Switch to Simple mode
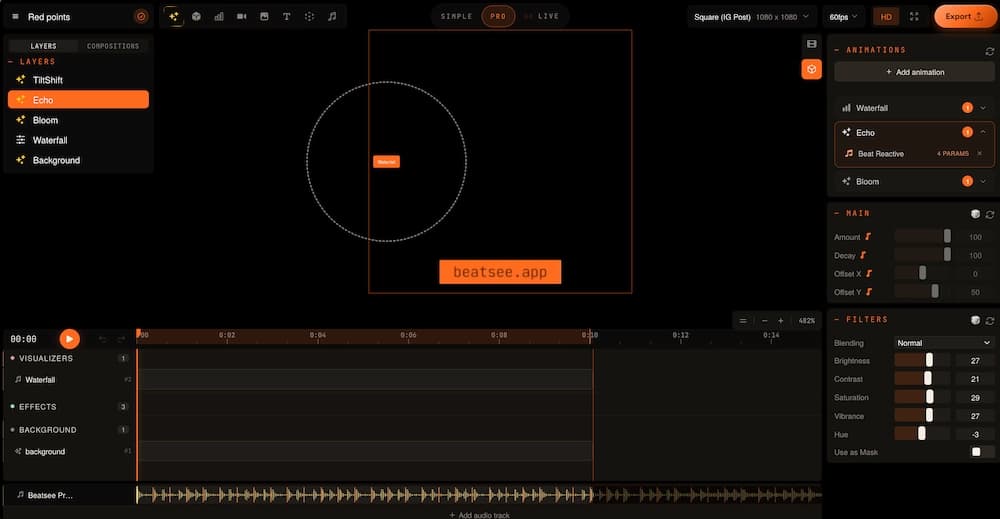 click(457, 17)
